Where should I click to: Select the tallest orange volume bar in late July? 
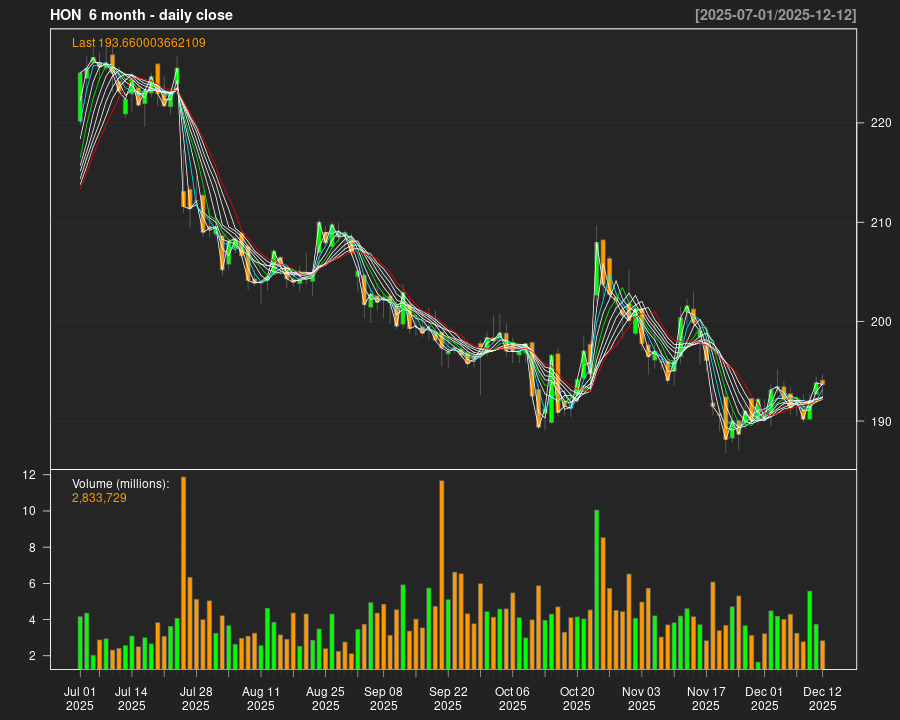183,572
